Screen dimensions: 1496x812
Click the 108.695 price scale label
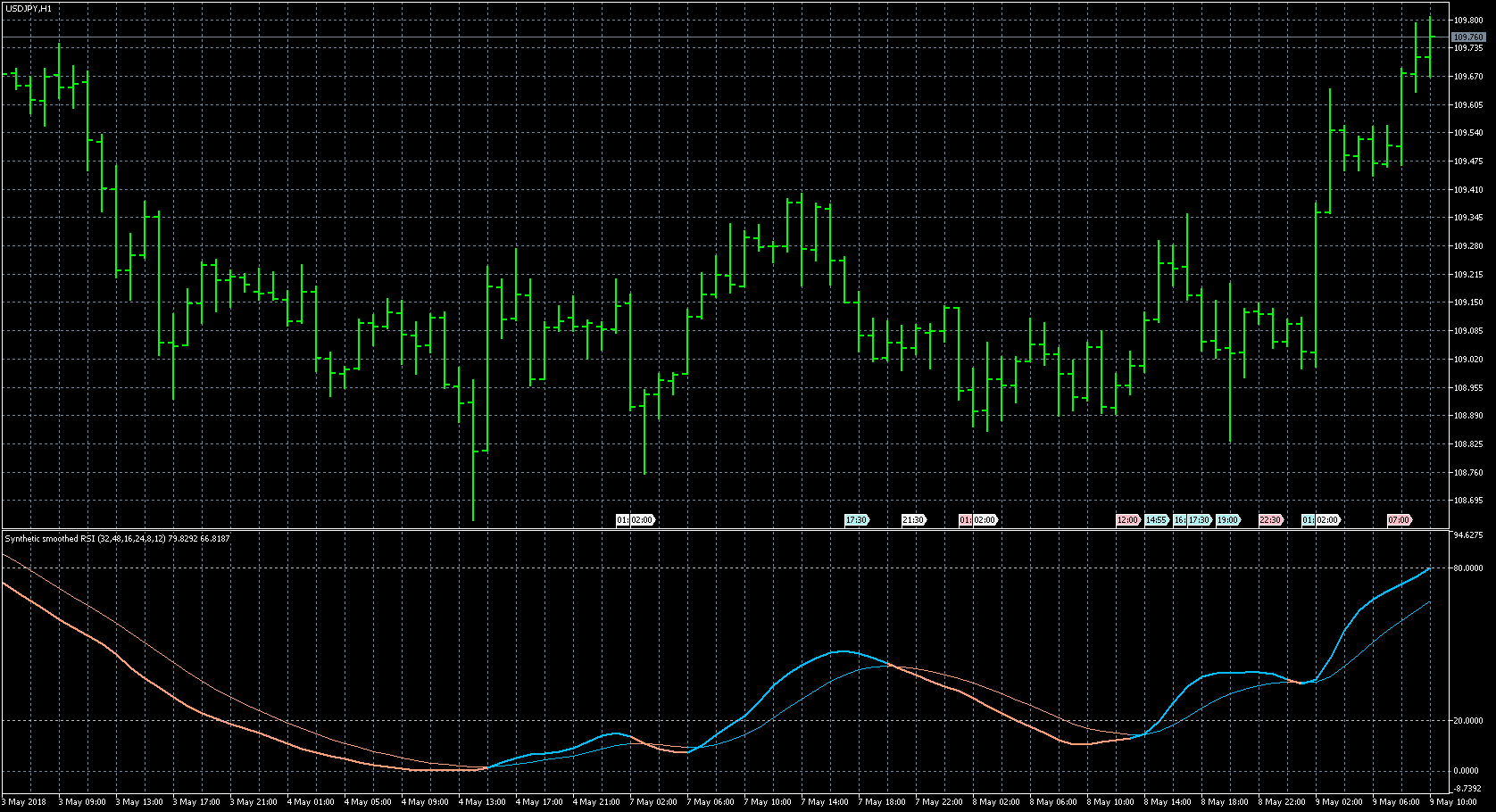1468,501
